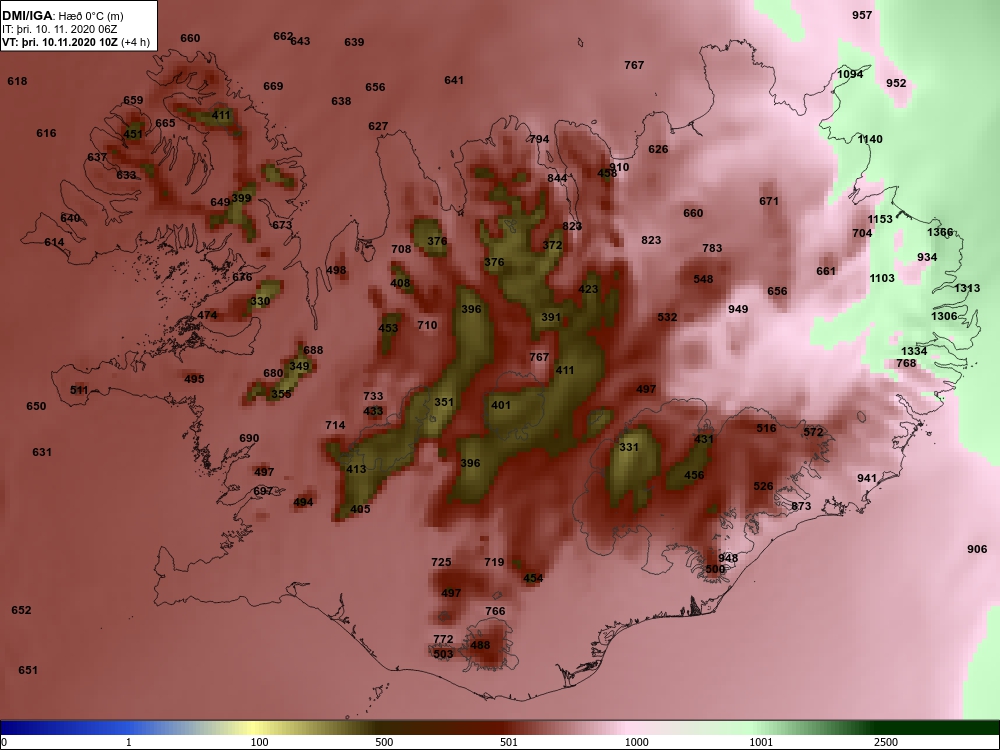Click the 1153 height value
The image size is (1000, 750).
tap(880, 219)
